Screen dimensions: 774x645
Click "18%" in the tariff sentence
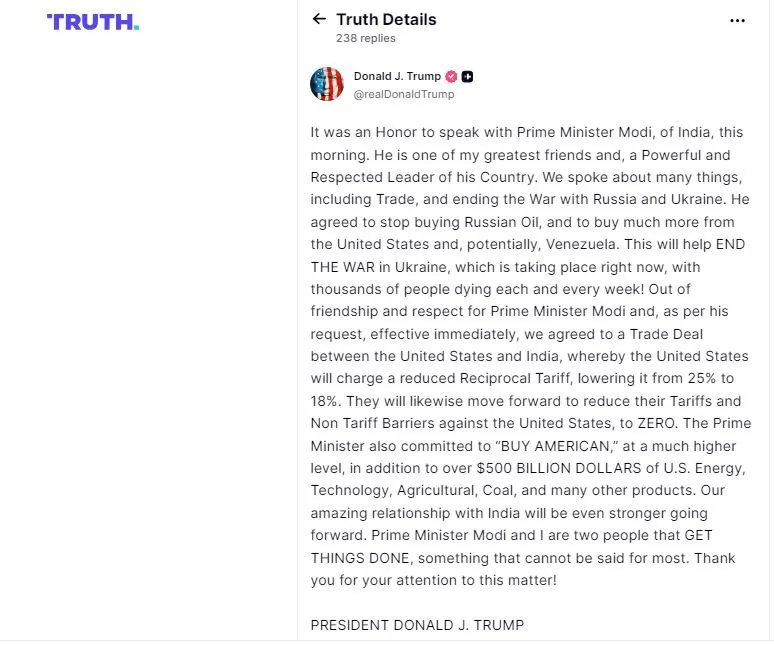326,401
